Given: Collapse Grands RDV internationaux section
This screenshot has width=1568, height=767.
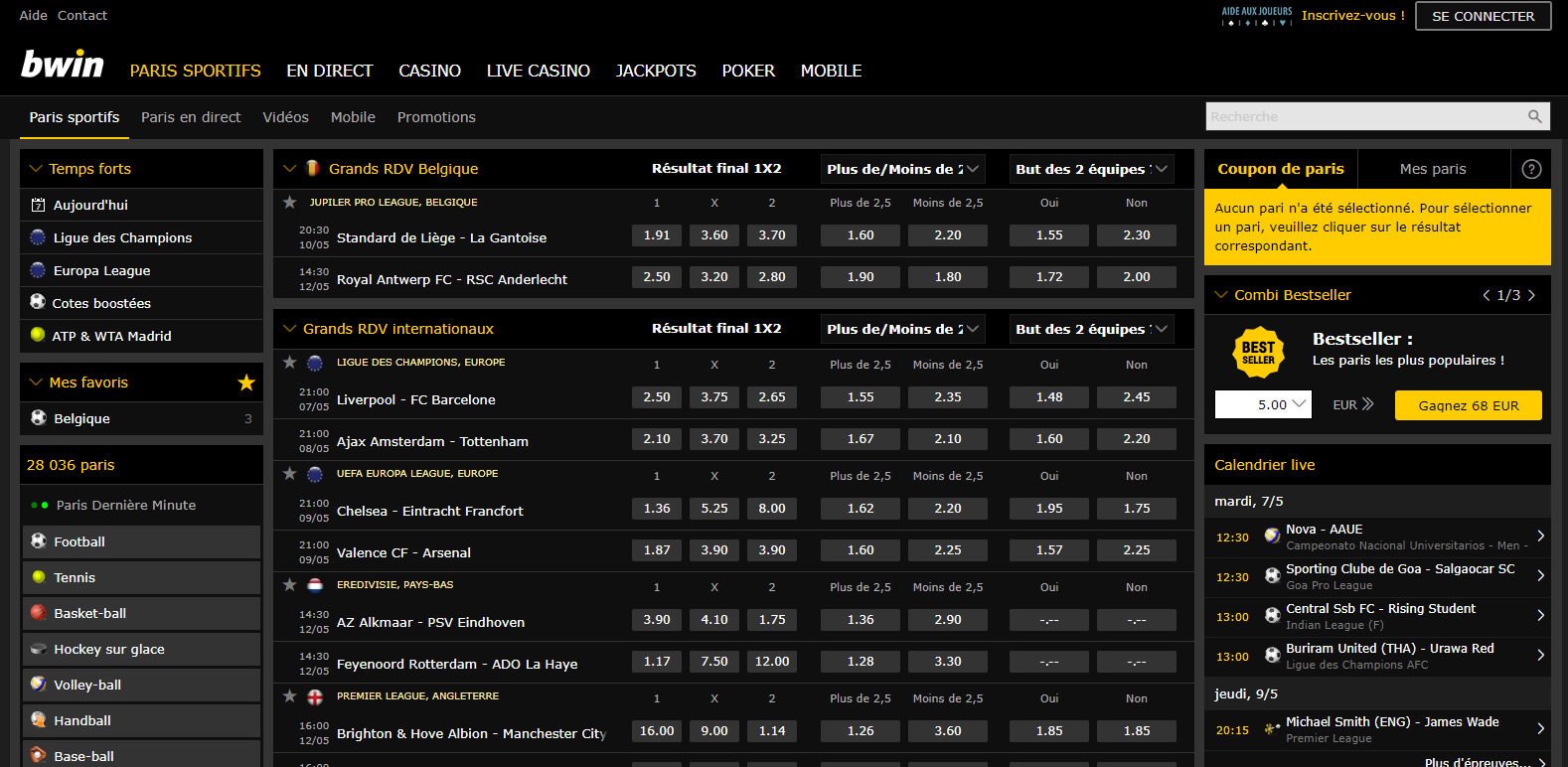Looking at the screenshot, I should click(290, 329).
